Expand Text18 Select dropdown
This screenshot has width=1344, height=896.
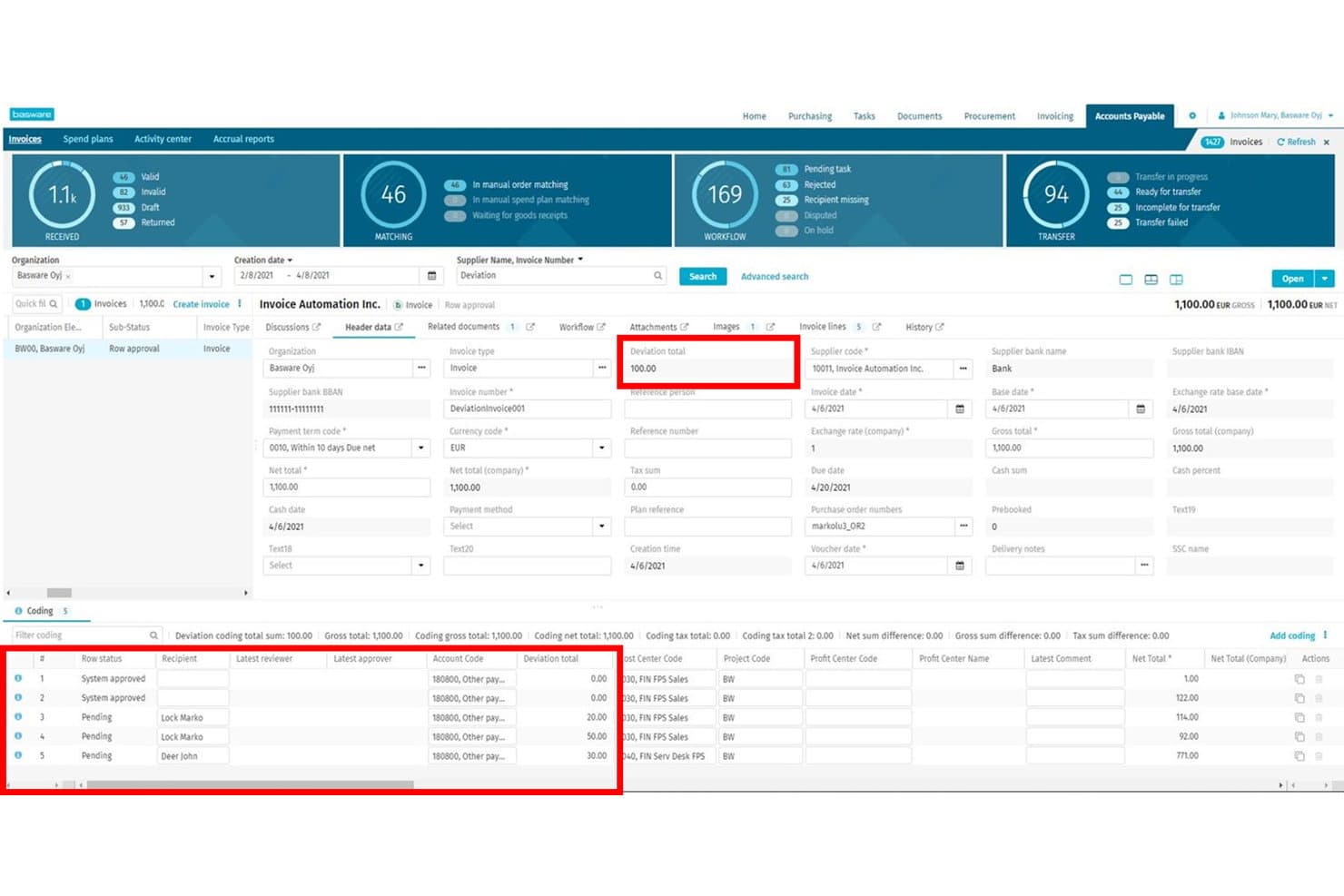coord(421,566)
